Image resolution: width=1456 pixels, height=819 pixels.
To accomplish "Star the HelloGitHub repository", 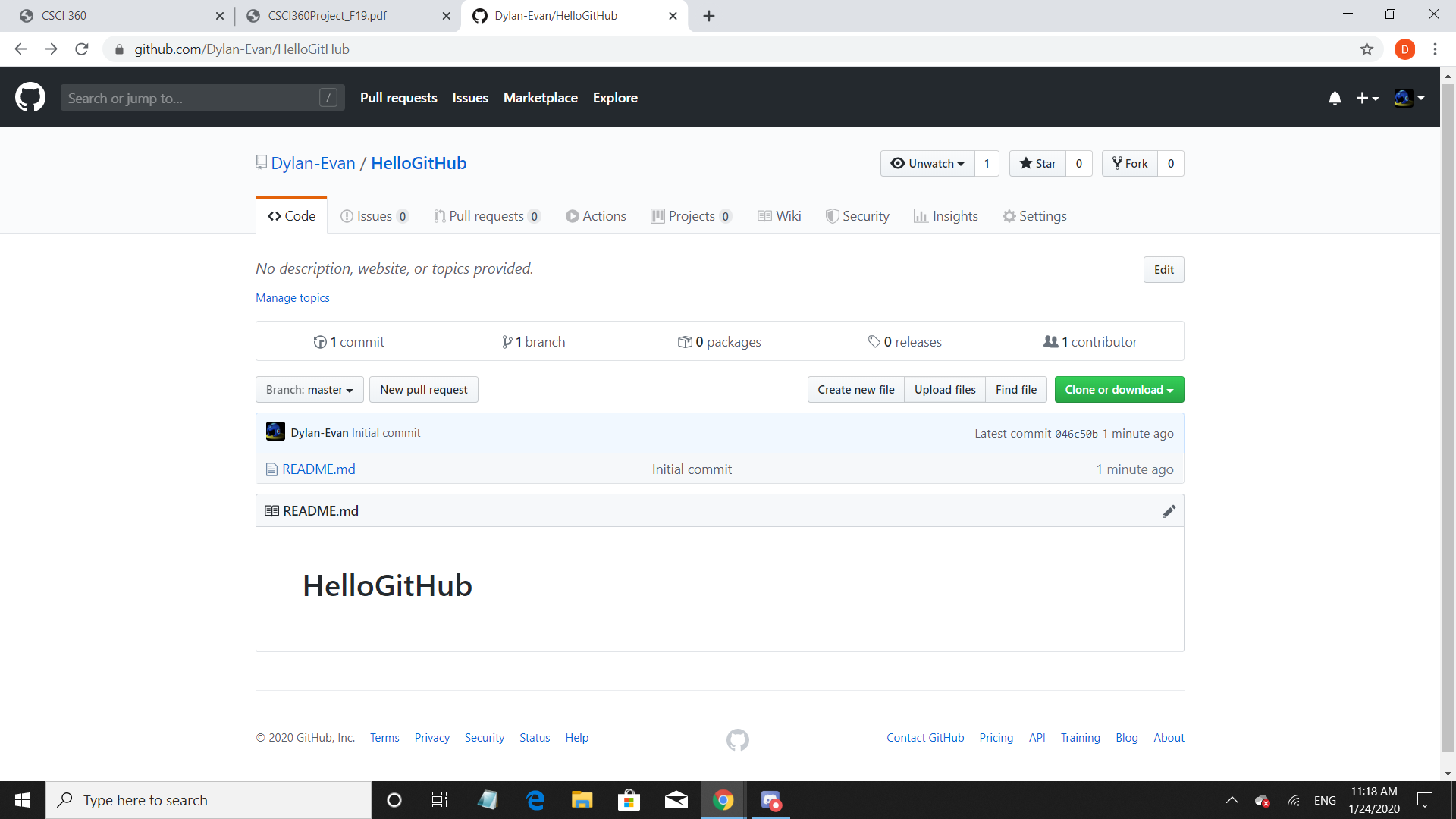I will click(x=1037, y=163).
